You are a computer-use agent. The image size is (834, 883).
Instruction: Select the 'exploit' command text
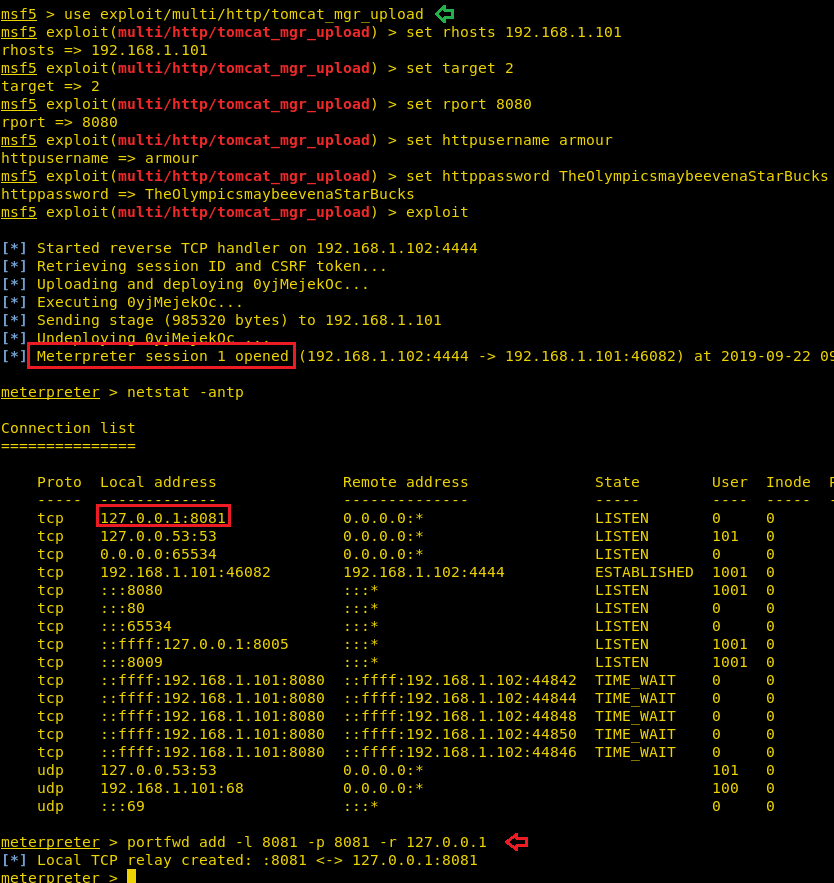point(437,213)
